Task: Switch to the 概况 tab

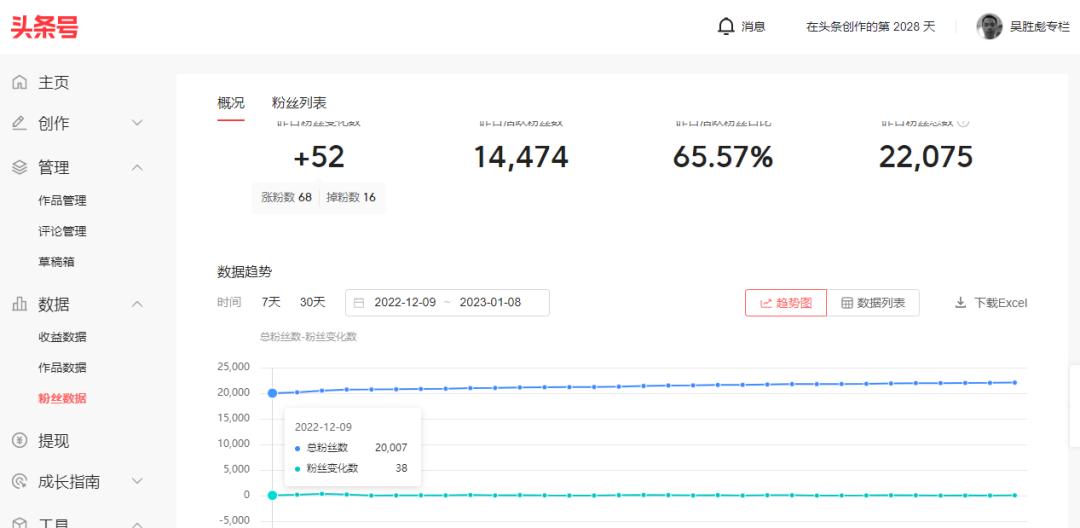Action: (231, 103)
